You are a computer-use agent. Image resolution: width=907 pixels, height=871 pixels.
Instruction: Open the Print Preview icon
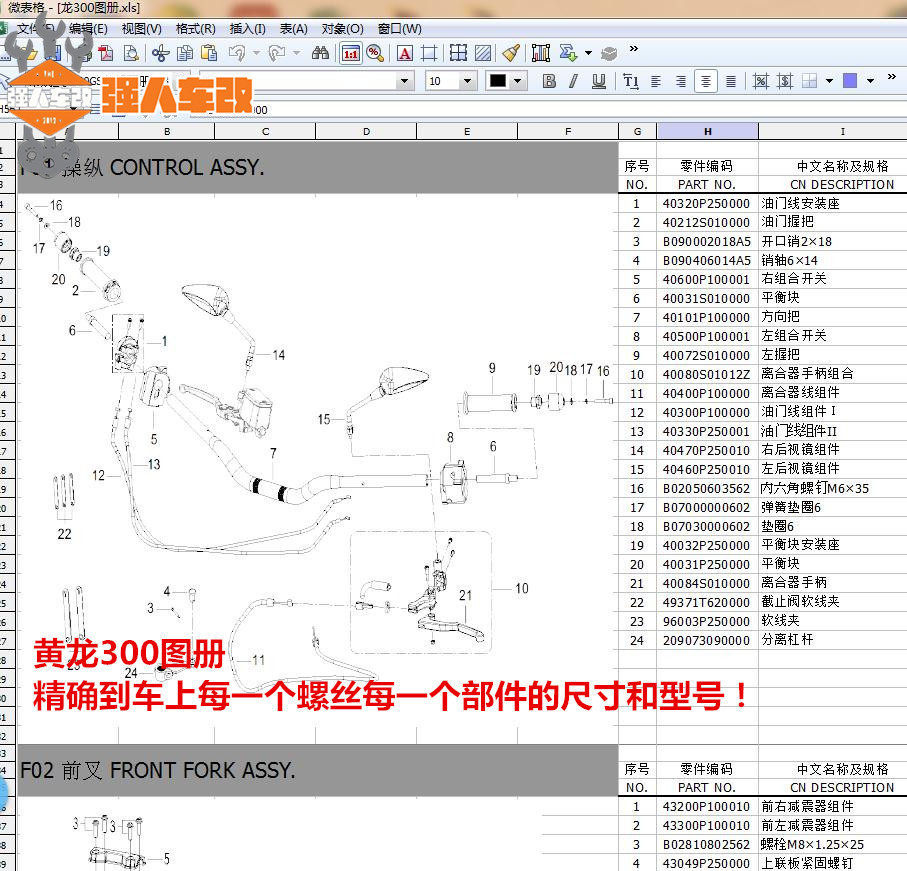(131, 54)
